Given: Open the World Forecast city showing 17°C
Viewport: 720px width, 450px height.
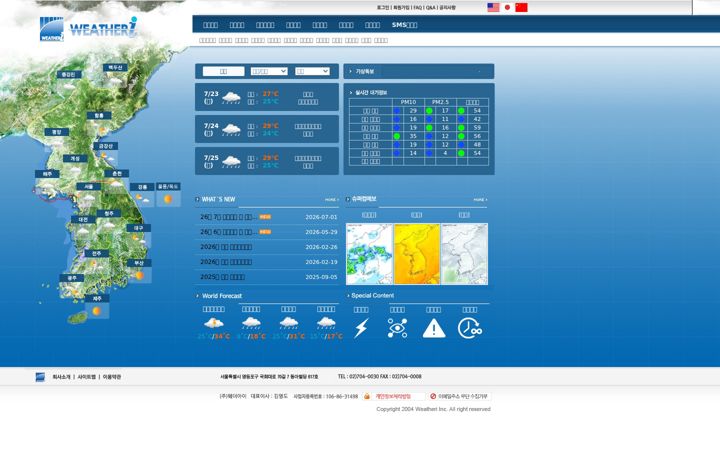Looking at the screenshot, I should pos(326,324).
